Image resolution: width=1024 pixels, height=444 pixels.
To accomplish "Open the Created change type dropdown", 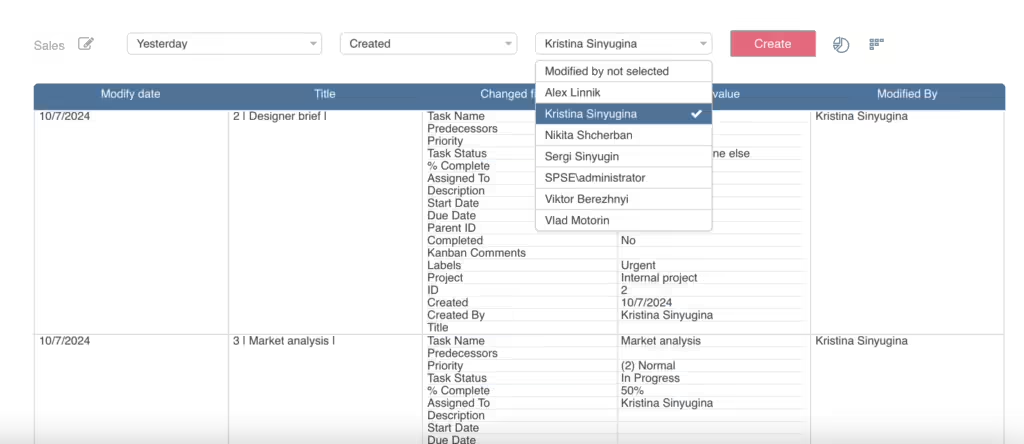I will click(428, 44).
